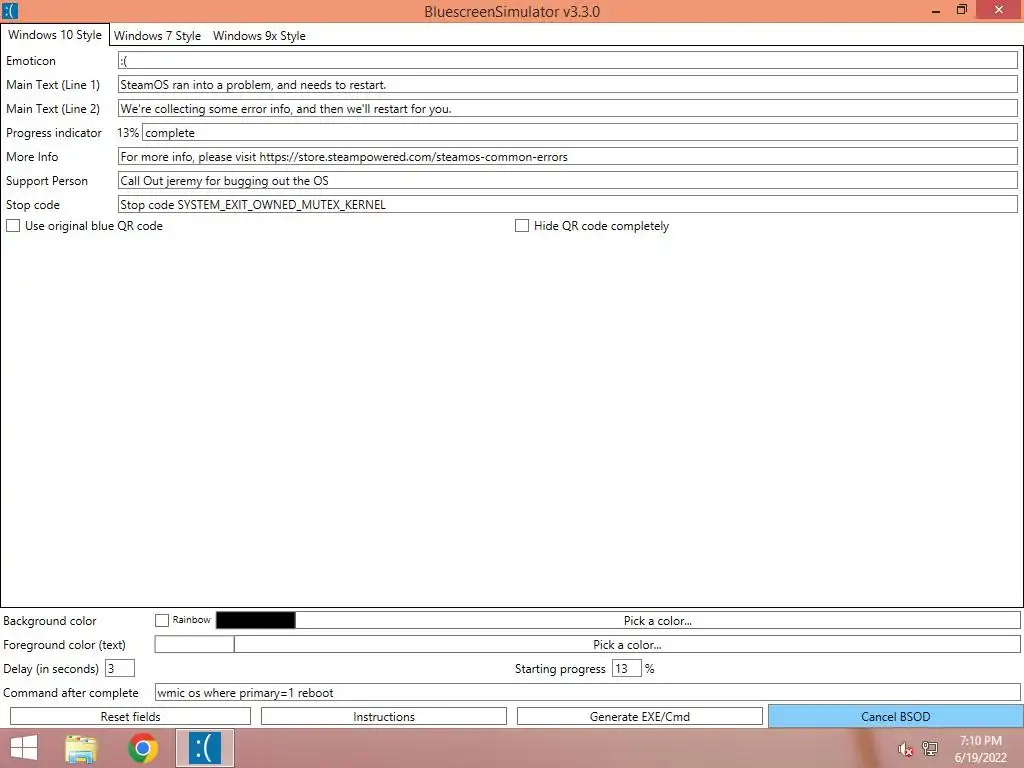The height and width of the screenshot is (768, 1024).
Task: Click the 'Foreground color (text)' label
Action: pyautogui.click(x=64, y=645)
